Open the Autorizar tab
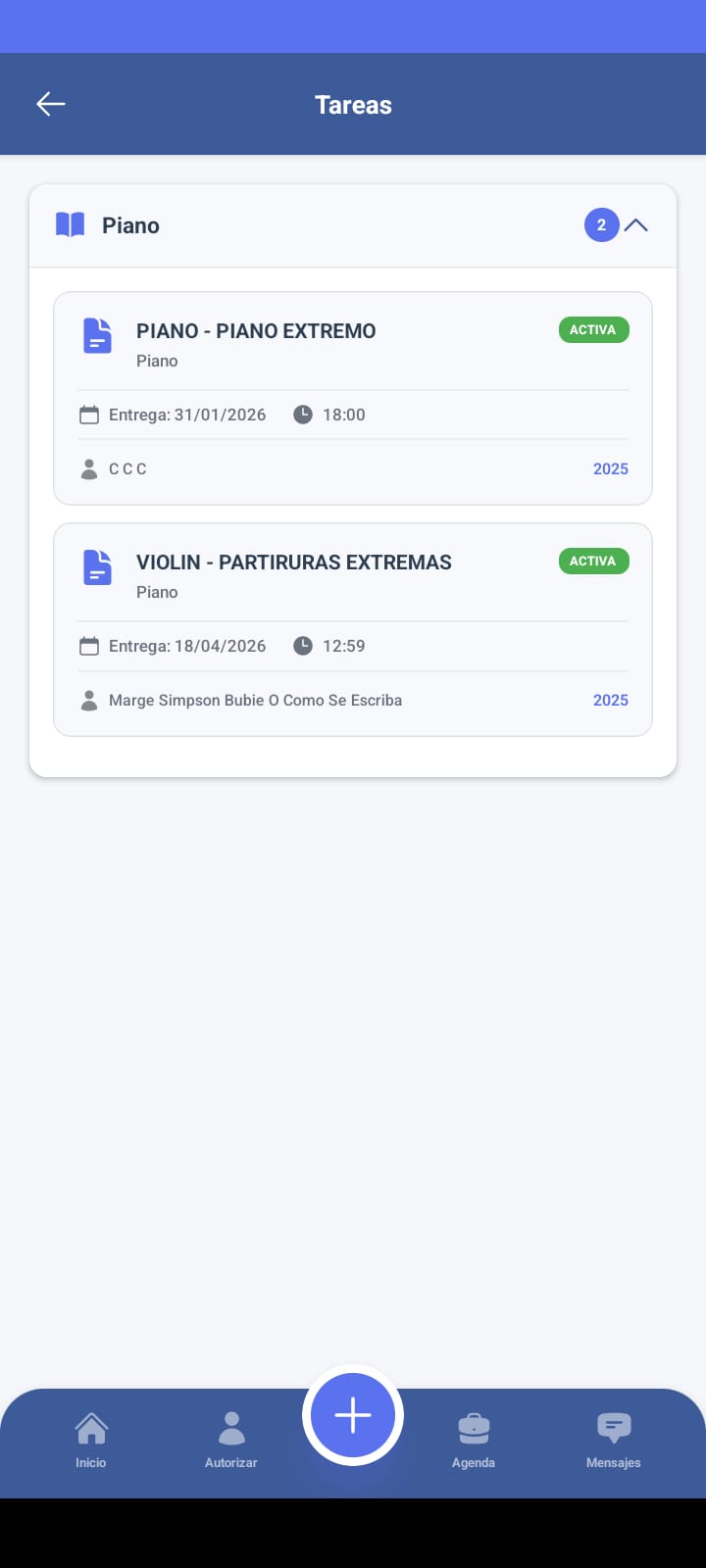This screenshot has width=706, height=1568. [231, 1440]
